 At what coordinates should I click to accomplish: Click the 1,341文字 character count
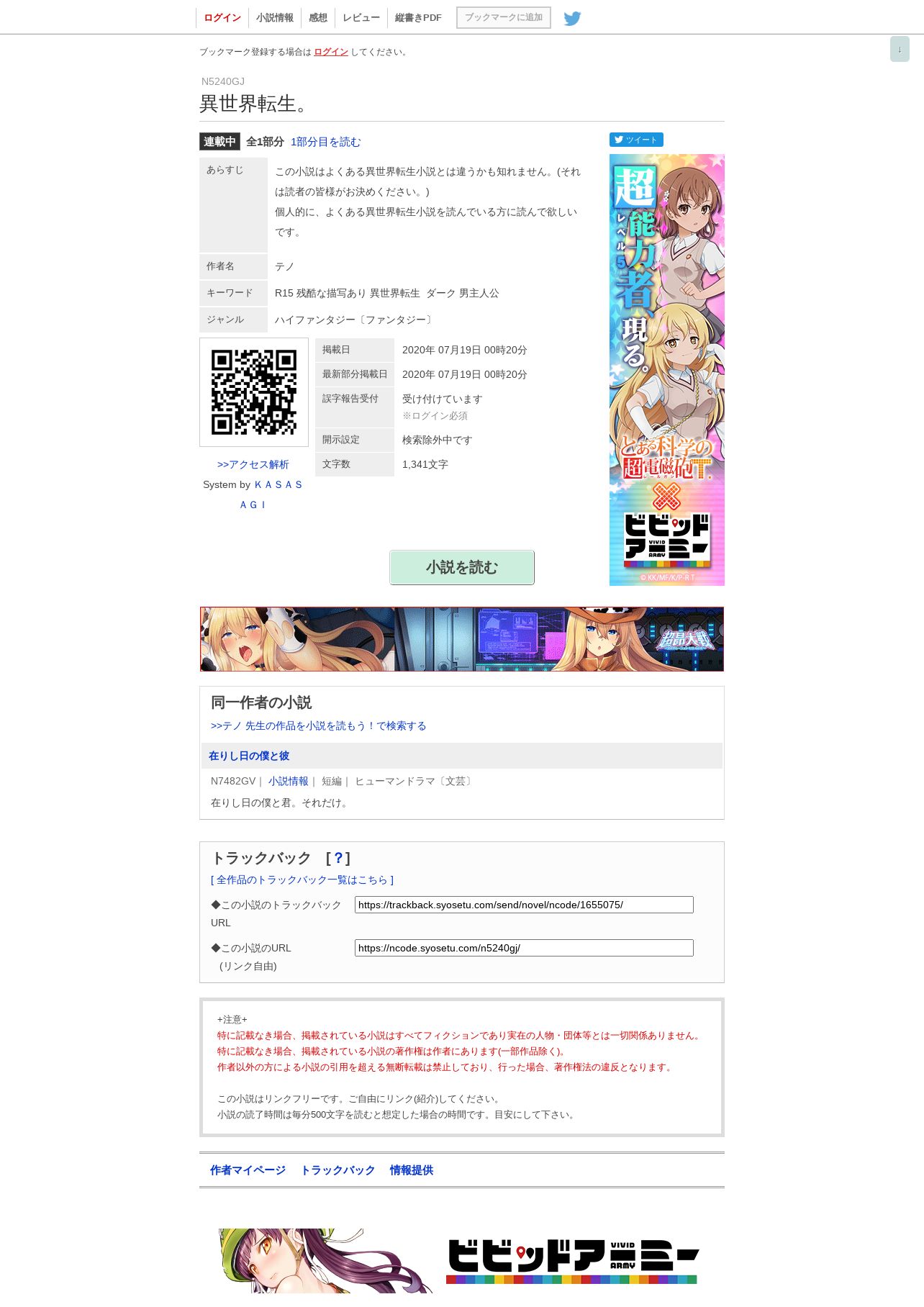(425, 464)
